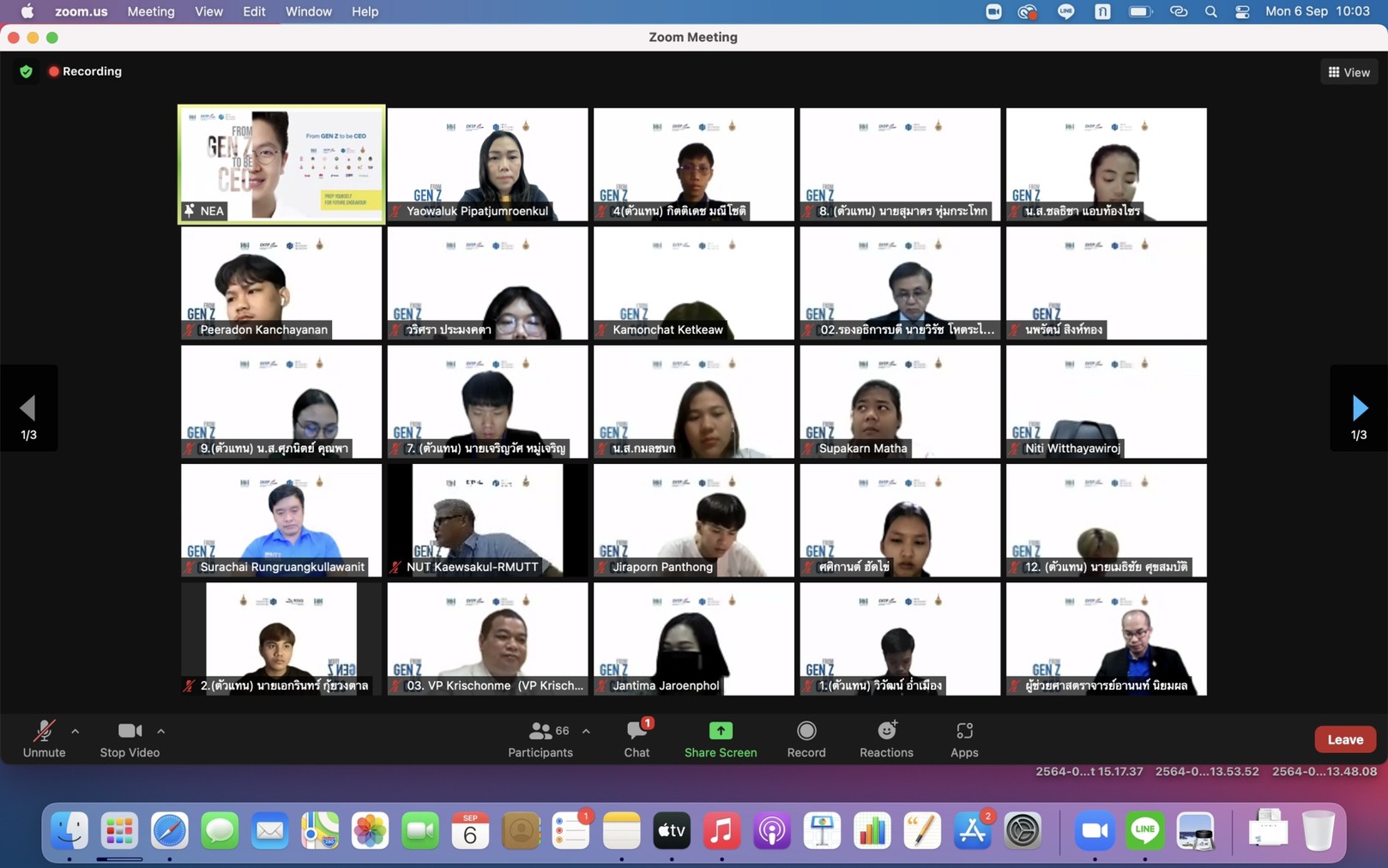
Task: Open the Apps panel
Action: pos(963,738)
